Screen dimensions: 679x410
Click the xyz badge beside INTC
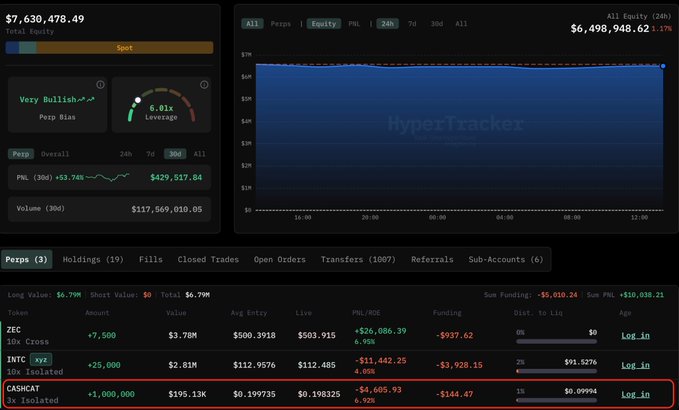(41, 359)
